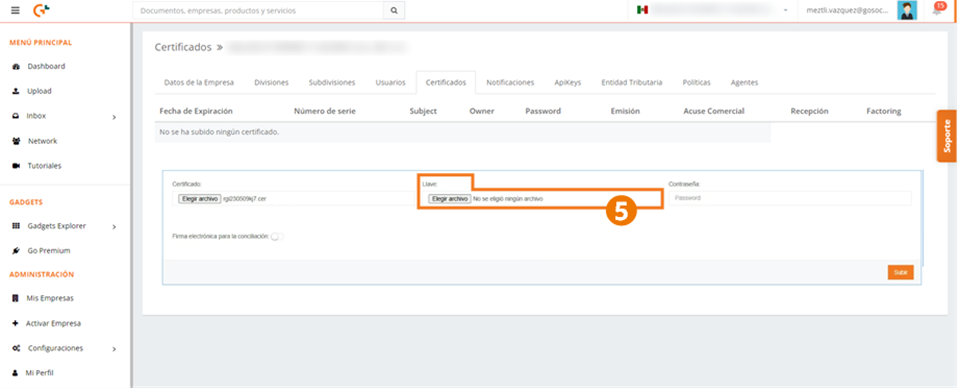Click the Mis Empresas building icon
The height and width of the screenshot is (389, 960).
[x=16, y=298]
